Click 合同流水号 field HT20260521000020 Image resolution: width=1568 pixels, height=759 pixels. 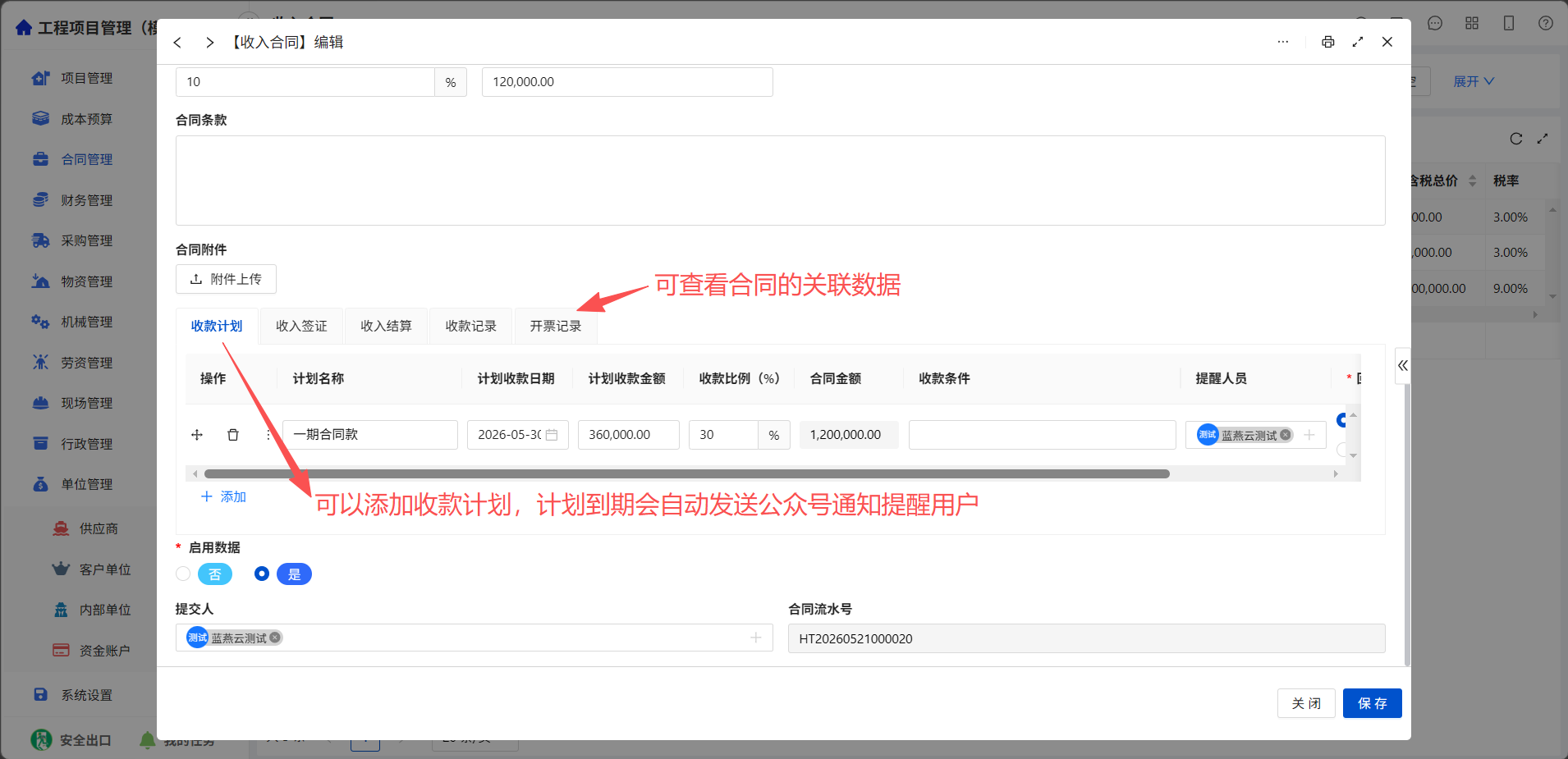point(1086,638)
